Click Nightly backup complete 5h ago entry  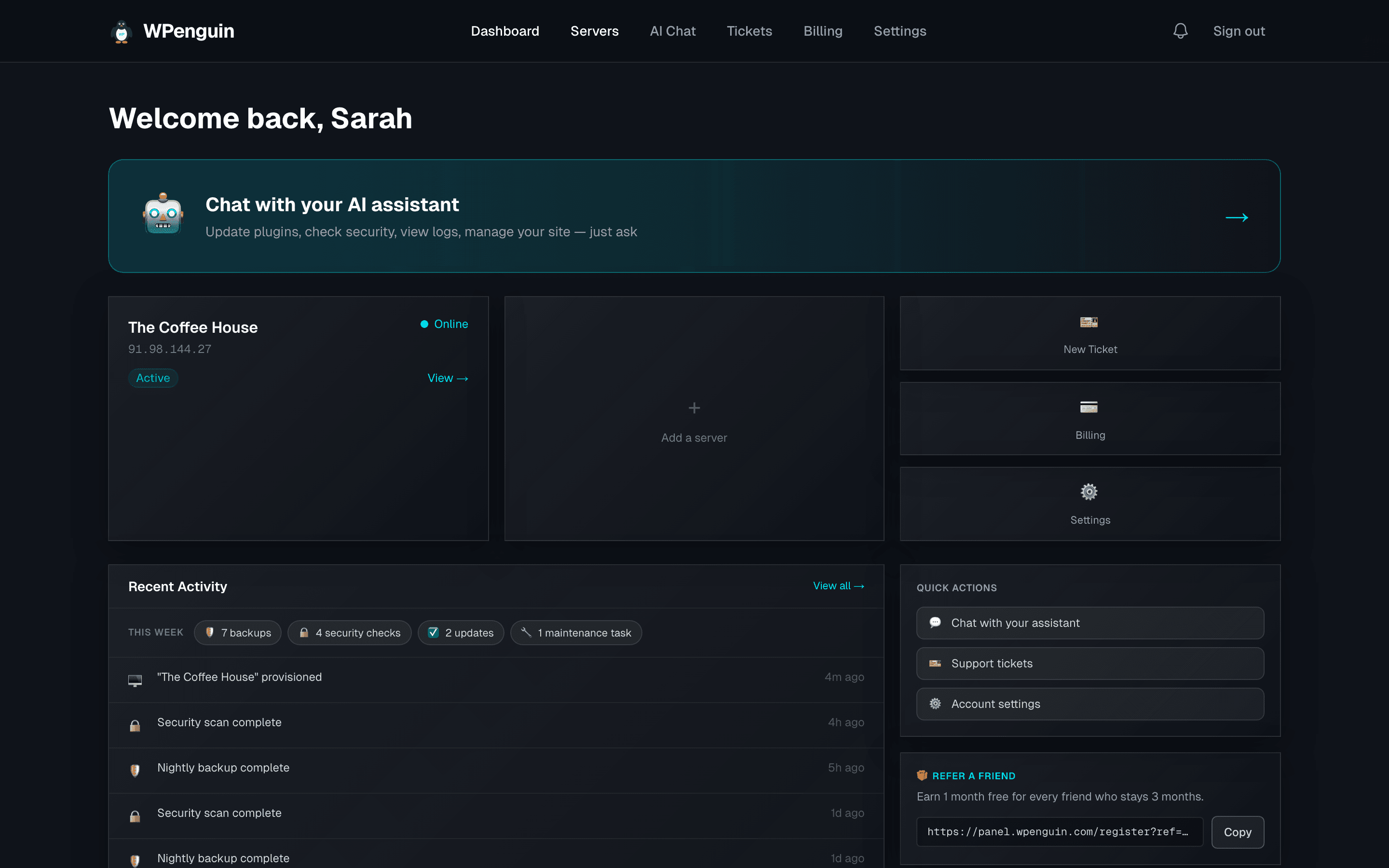pyautogui.click(x=496, y=771)
